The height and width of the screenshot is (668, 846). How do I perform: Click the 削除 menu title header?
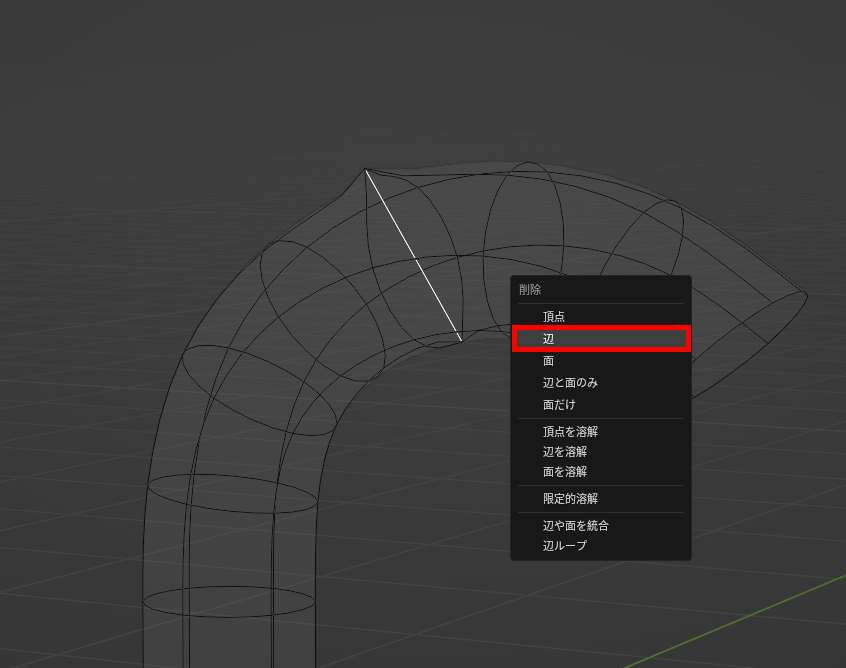(x=530, y=289)
